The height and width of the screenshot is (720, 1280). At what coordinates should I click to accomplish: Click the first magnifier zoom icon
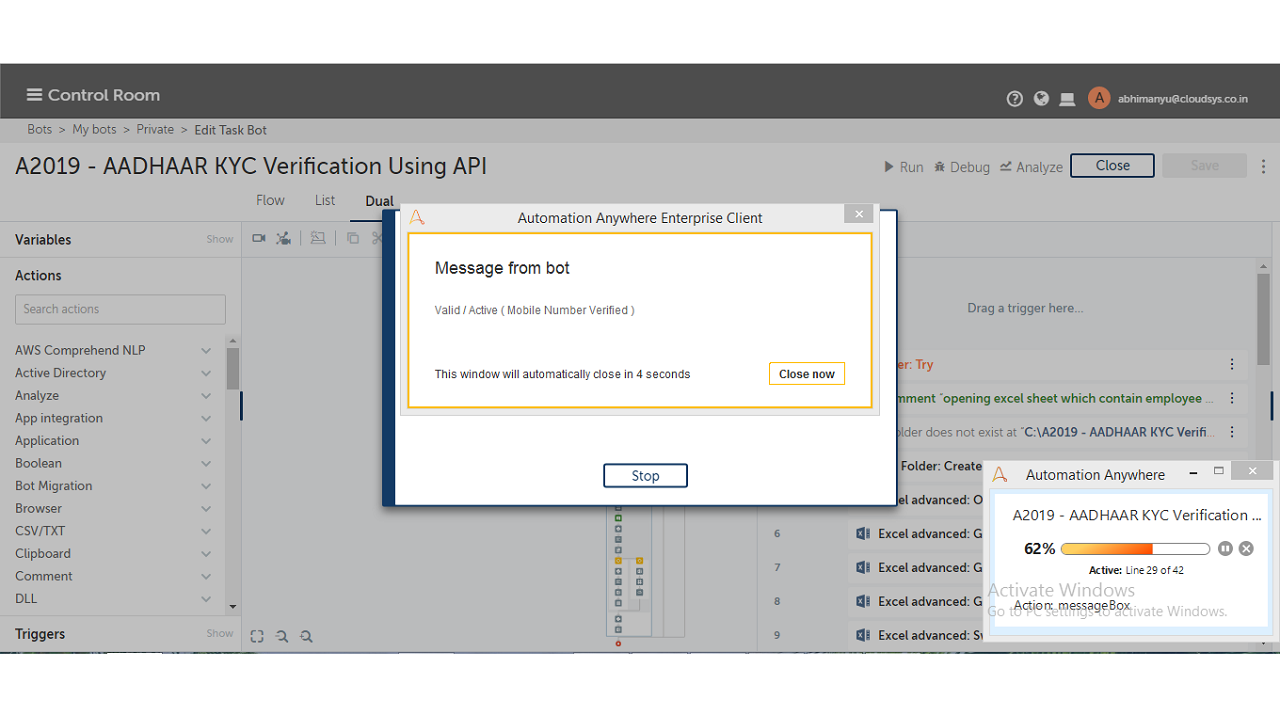pos(282,636)
